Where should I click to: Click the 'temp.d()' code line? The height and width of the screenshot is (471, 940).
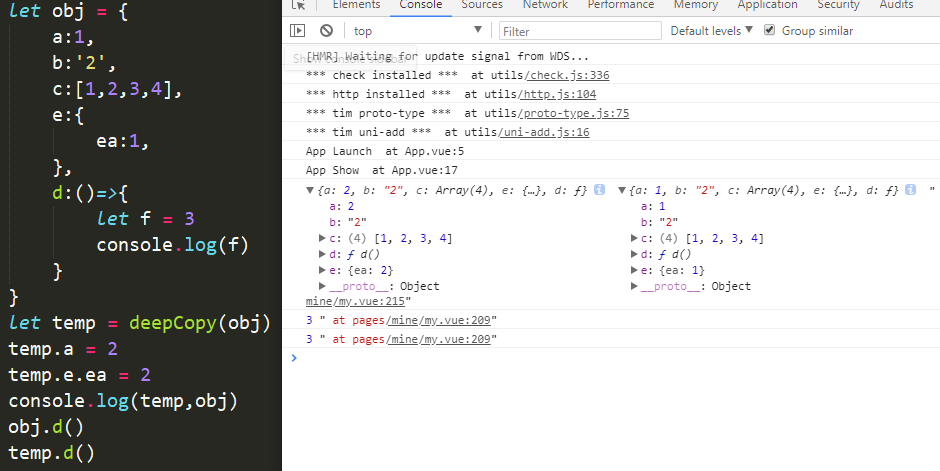tap(52, 452)
